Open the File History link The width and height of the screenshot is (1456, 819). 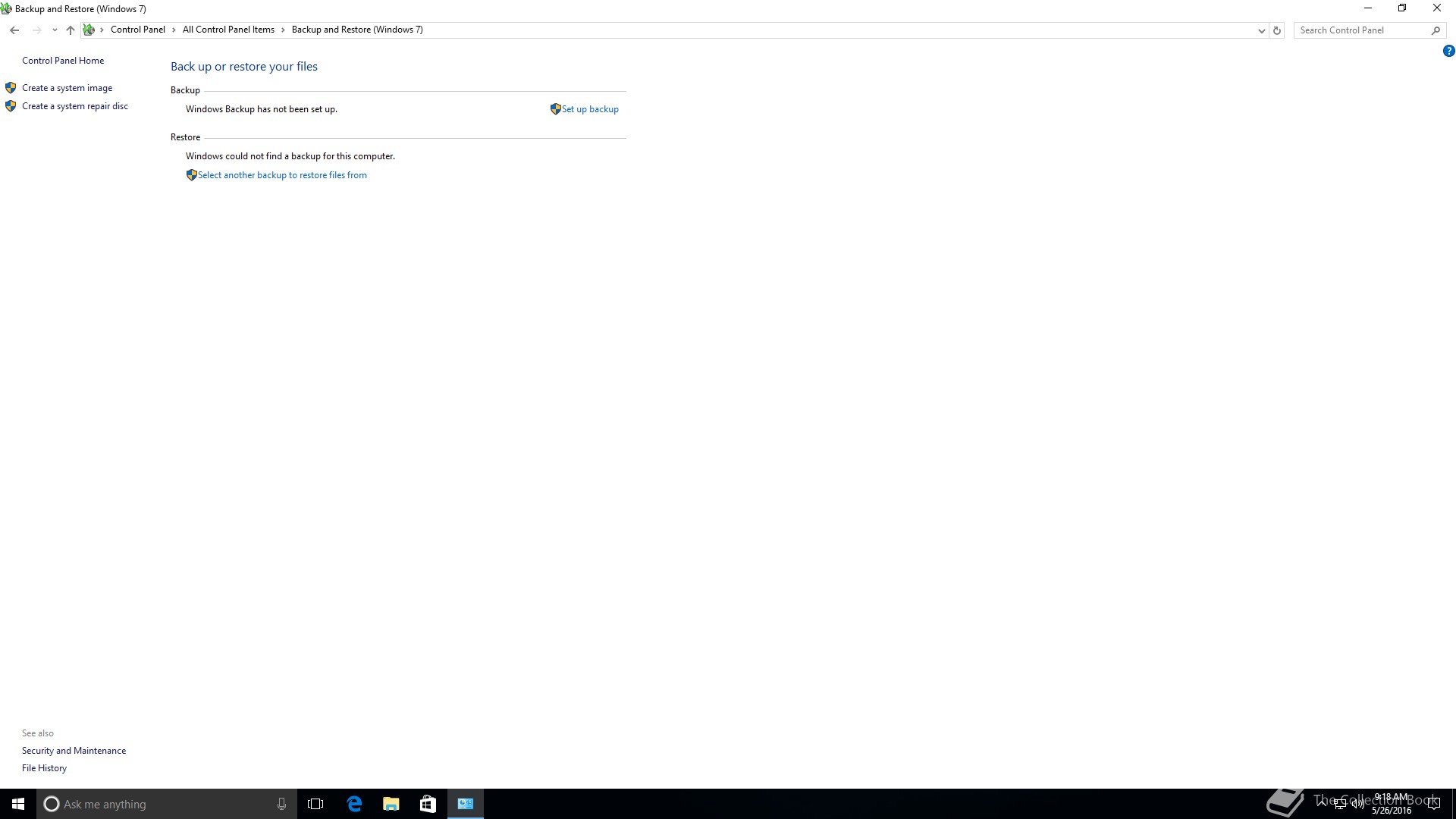tap(44, 768)
